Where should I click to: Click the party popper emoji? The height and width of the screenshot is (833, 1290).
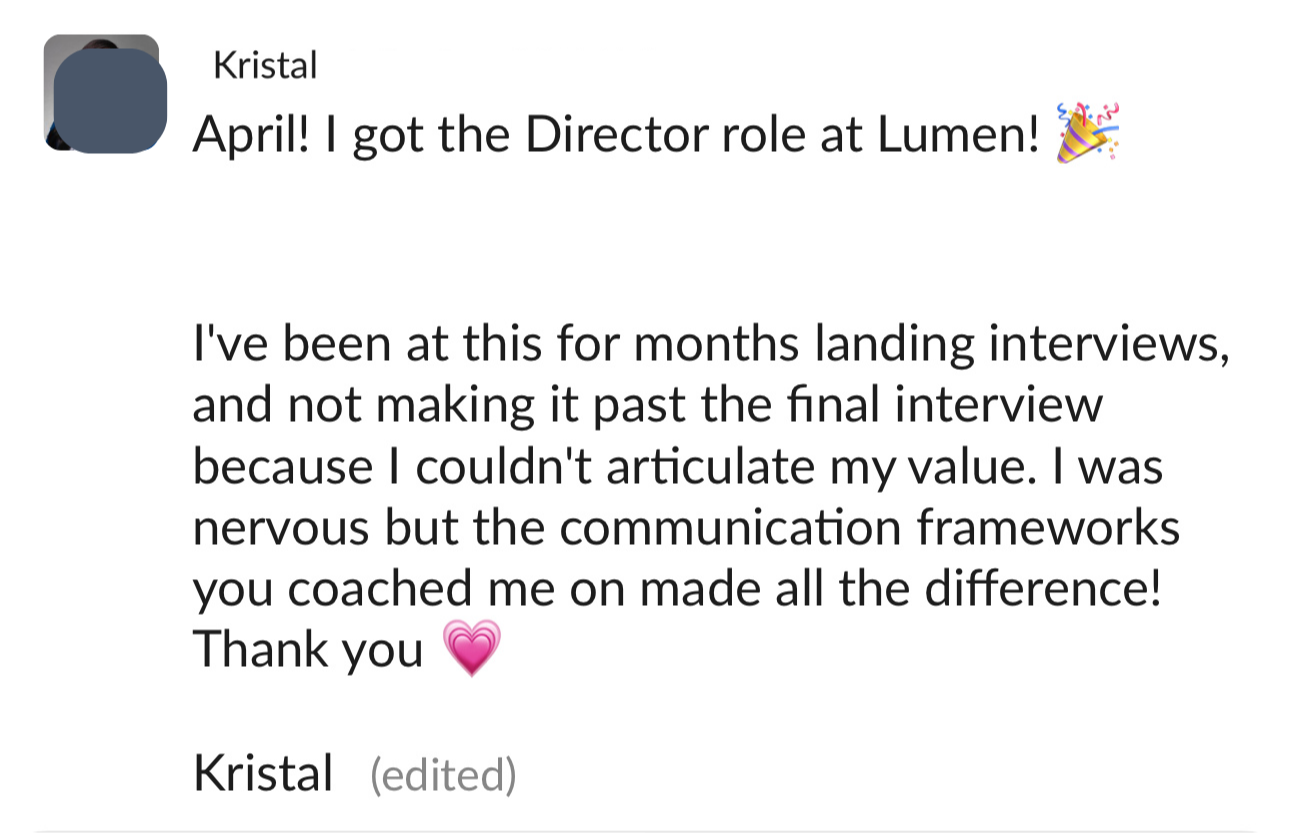(1087, 132)
